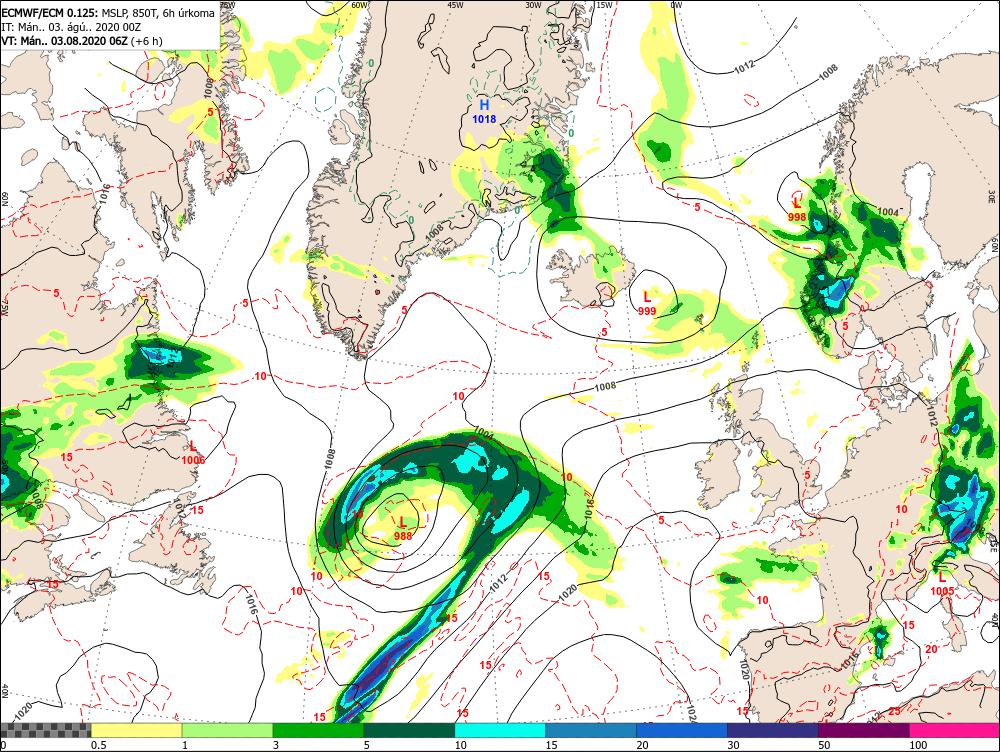This screenshot has height=752, width=1000.
Task: Click the 'ECMWF/ECM 0.125' title line
Action: coord(108,13)
